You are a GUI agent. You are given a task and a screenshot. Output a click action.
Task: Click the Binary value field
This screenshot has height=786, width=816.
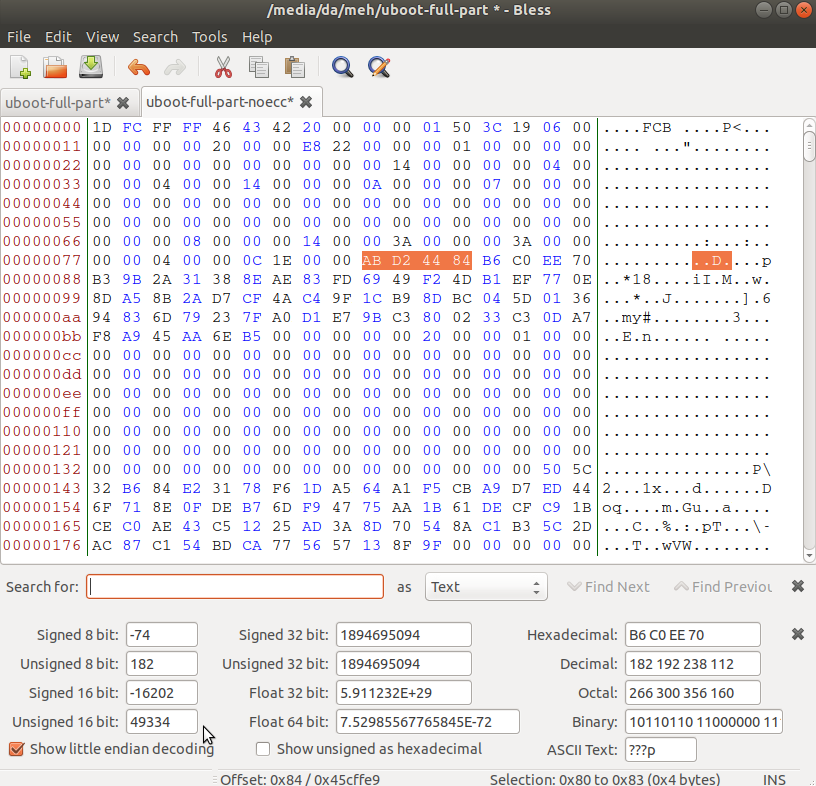704,722
